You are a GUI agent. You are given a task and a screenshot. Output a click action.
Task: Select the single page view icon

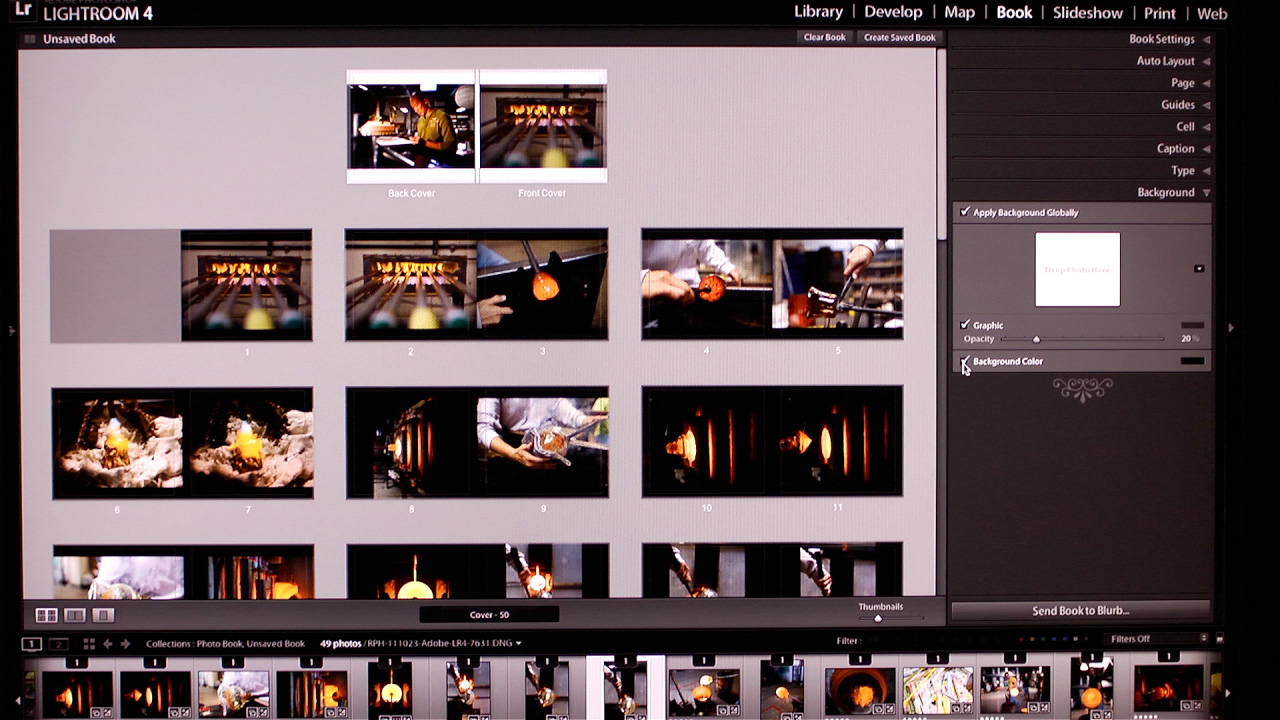pos(102,616)
